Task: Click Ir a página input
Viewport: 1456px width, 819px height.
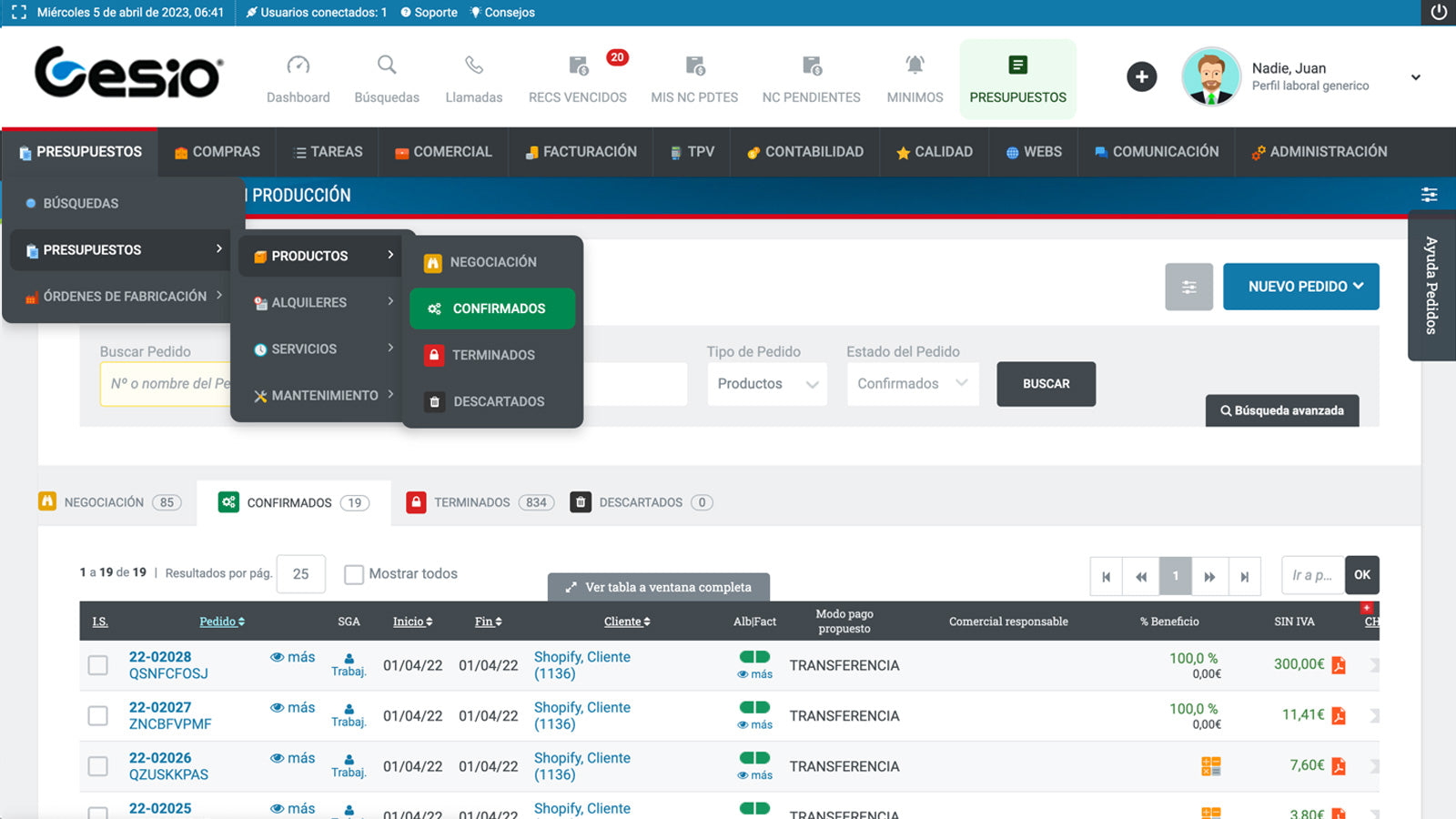Action: (x=1312, y=575)
